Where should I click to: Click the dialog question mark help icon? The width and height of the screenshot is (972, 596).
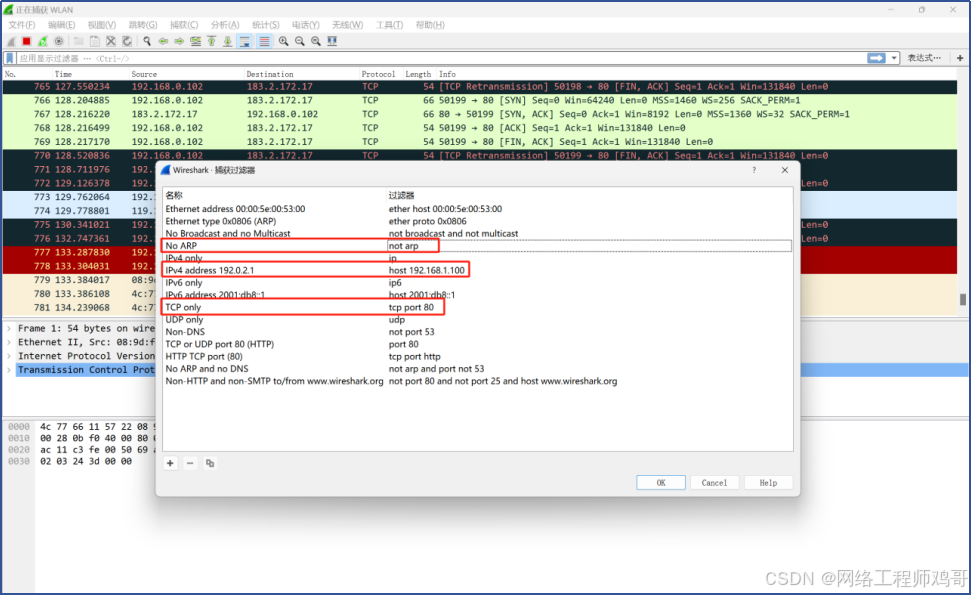754,170
